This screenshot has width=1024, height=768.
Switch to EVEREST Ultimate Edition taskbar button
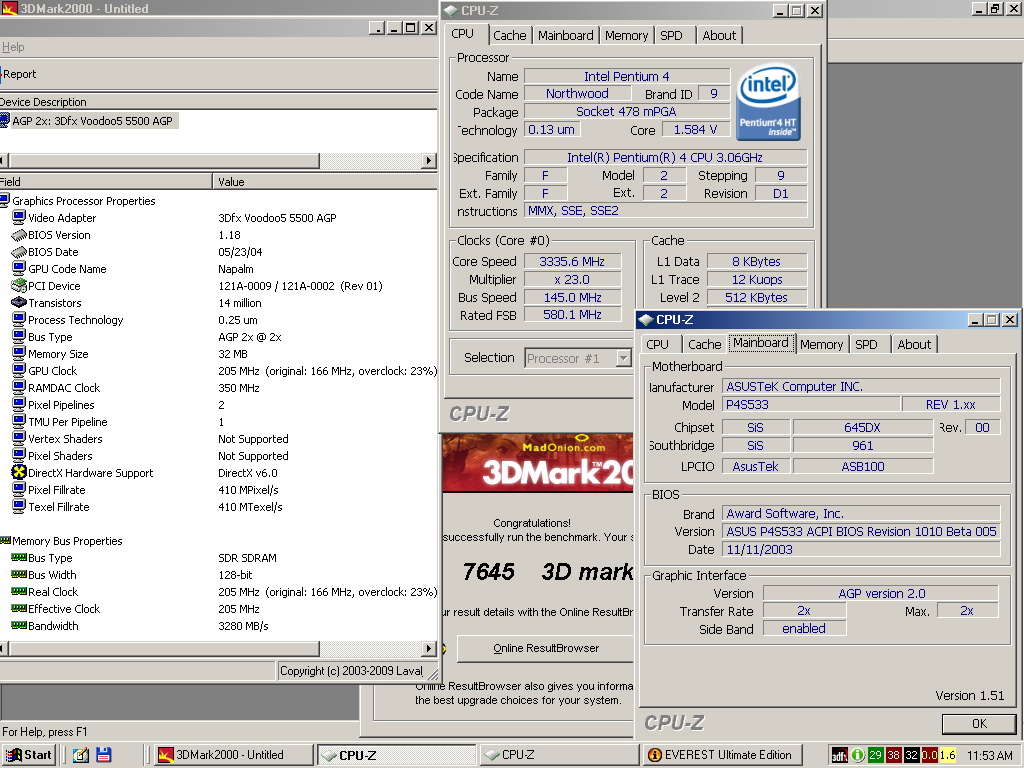pos(722,755)
